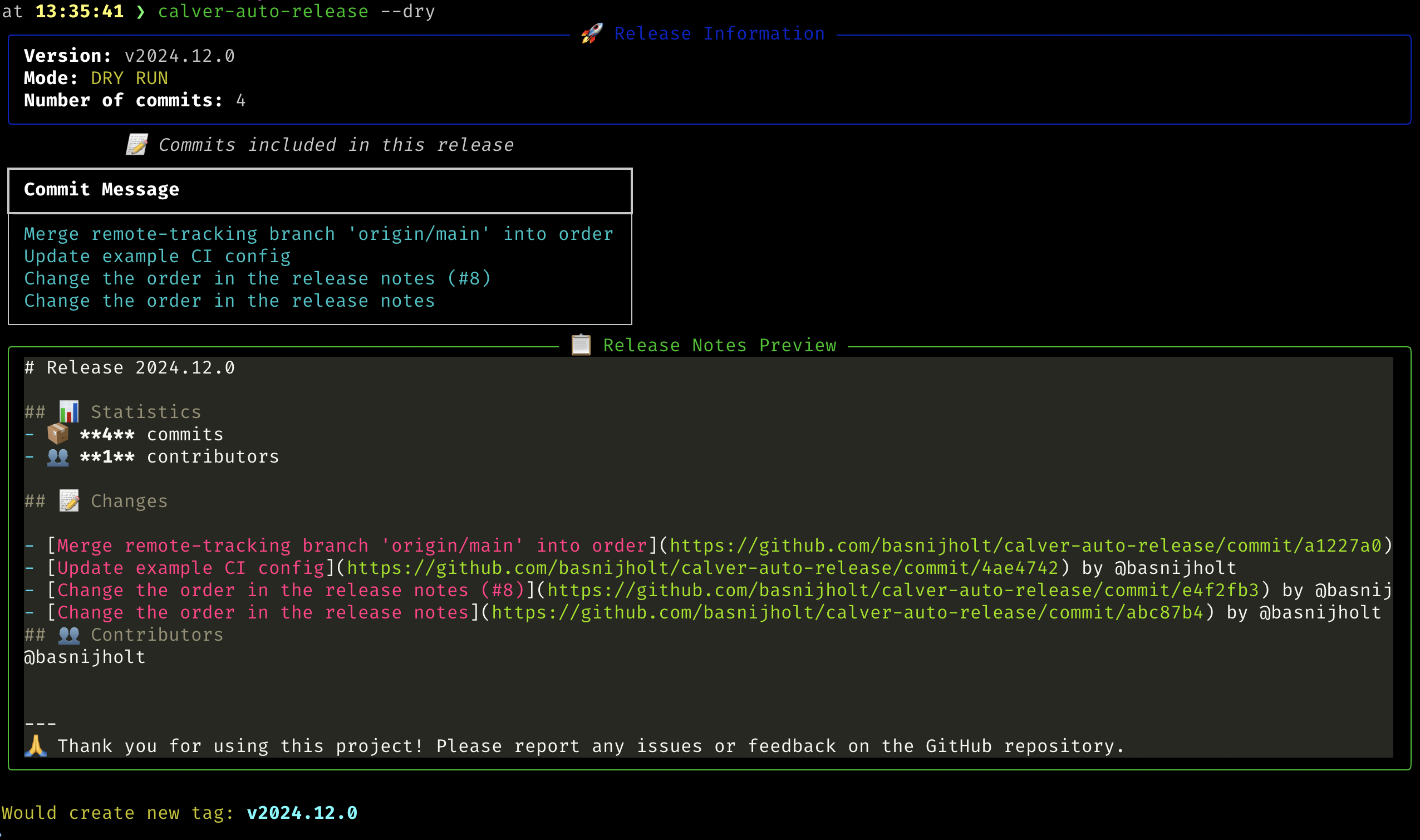Image resolution: width=1420 pixels, height=840 pixels.
Task: Click the 'Version:' label
Action: pyautogui.click(x=68, y=56)
